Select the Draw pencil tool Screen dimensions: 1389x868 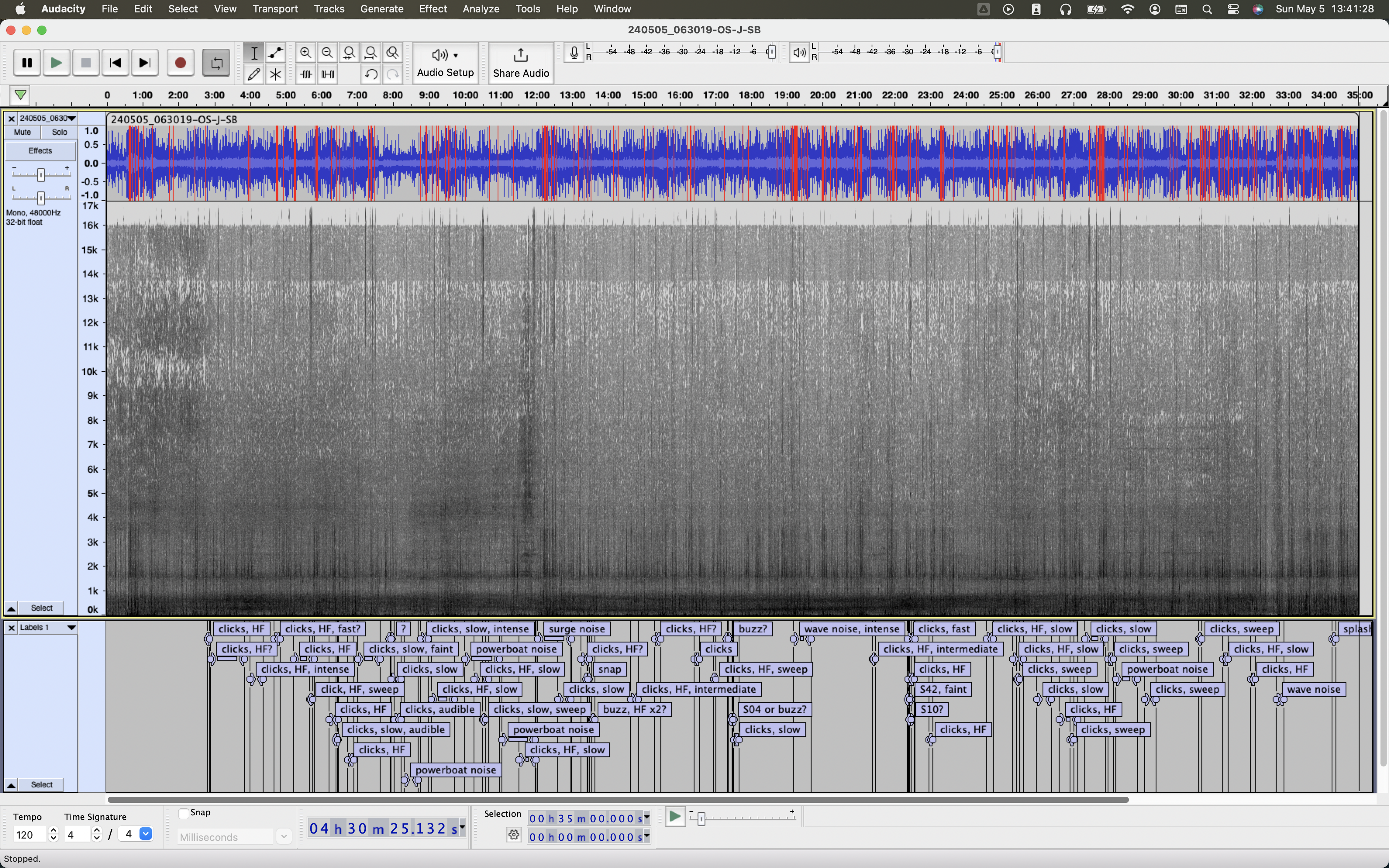coord(254,75)
